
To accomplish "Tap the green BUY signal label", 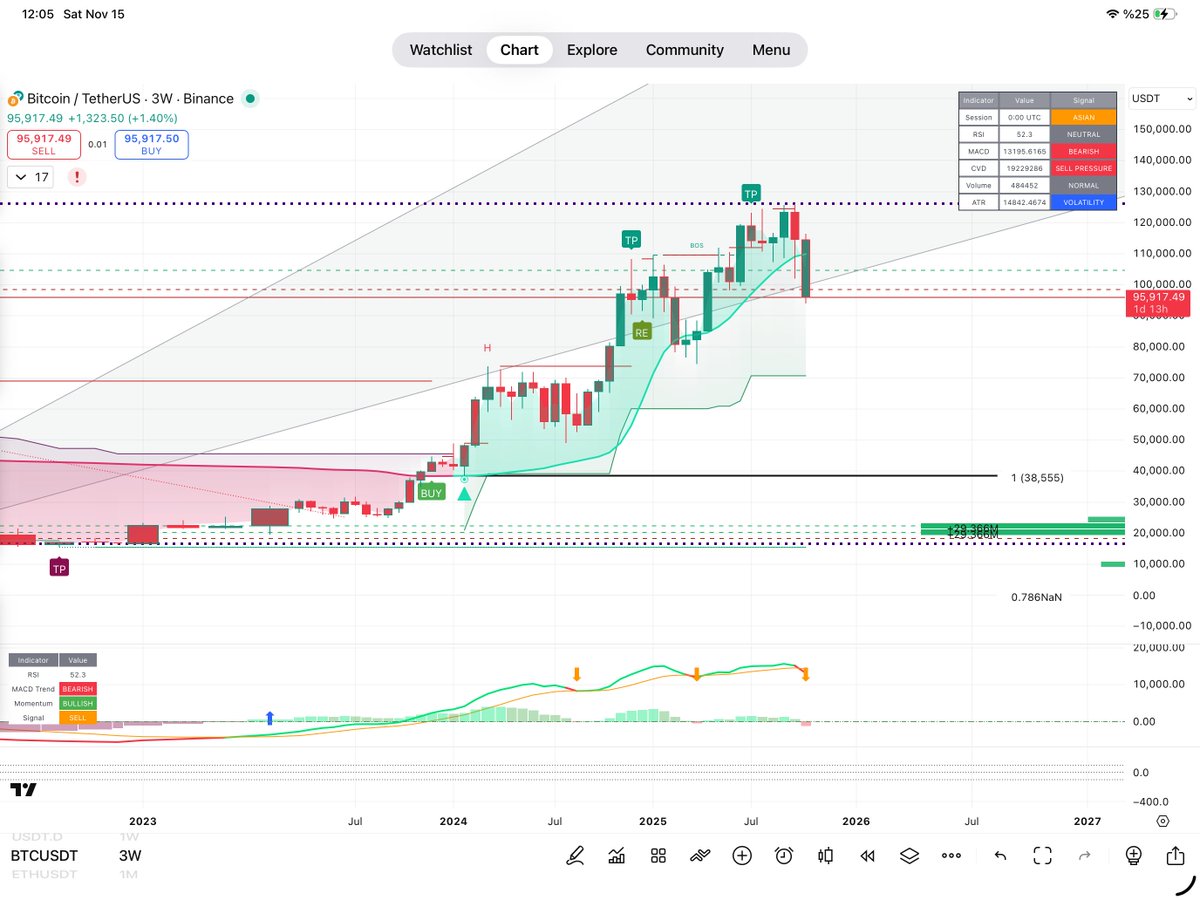I will click(431, 493).
